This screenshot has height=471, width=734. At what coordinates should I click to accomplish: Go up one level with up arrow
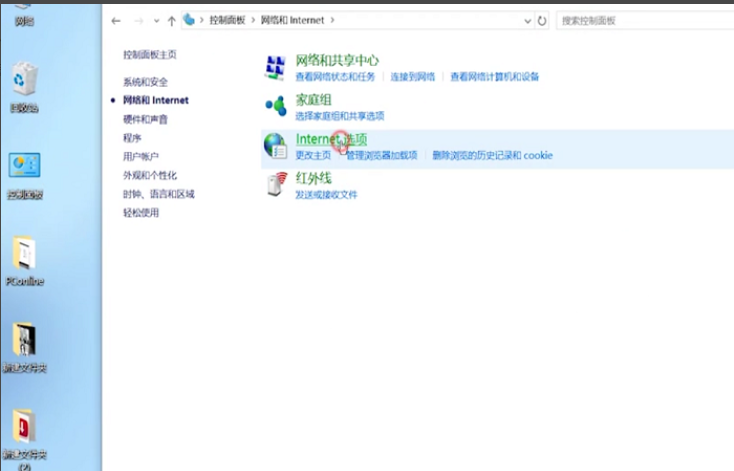coord(172,20)
